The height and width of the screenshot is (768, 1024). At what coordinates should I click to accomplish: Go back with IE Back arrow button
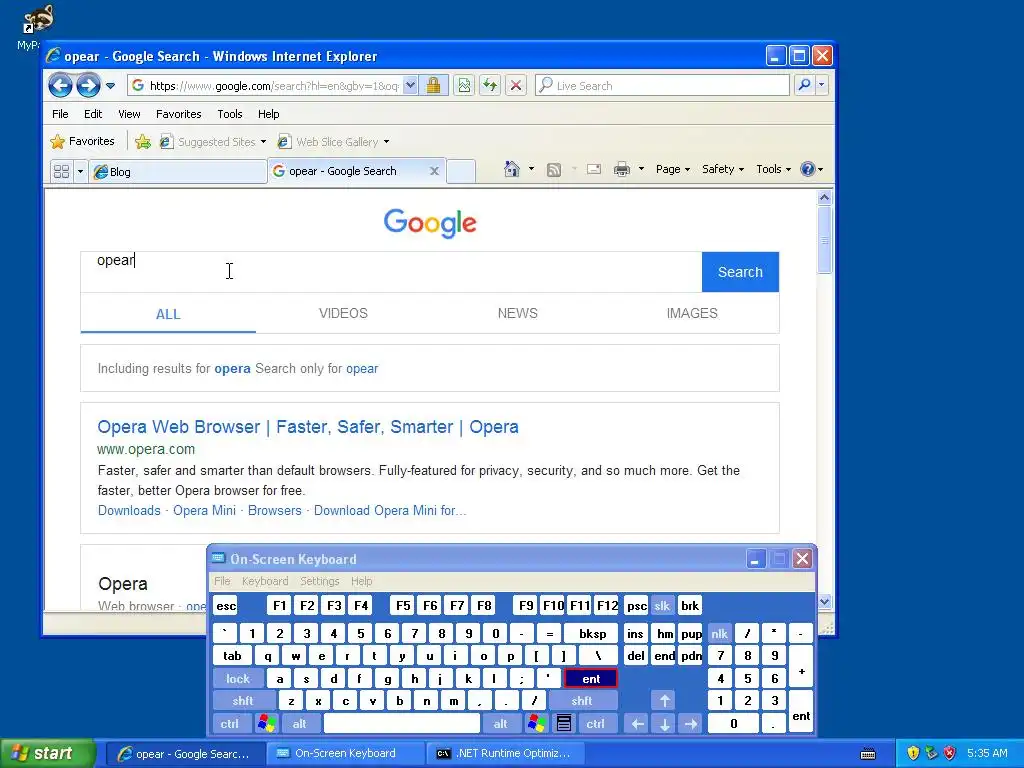pyautogui.click(x=60, y=86)
